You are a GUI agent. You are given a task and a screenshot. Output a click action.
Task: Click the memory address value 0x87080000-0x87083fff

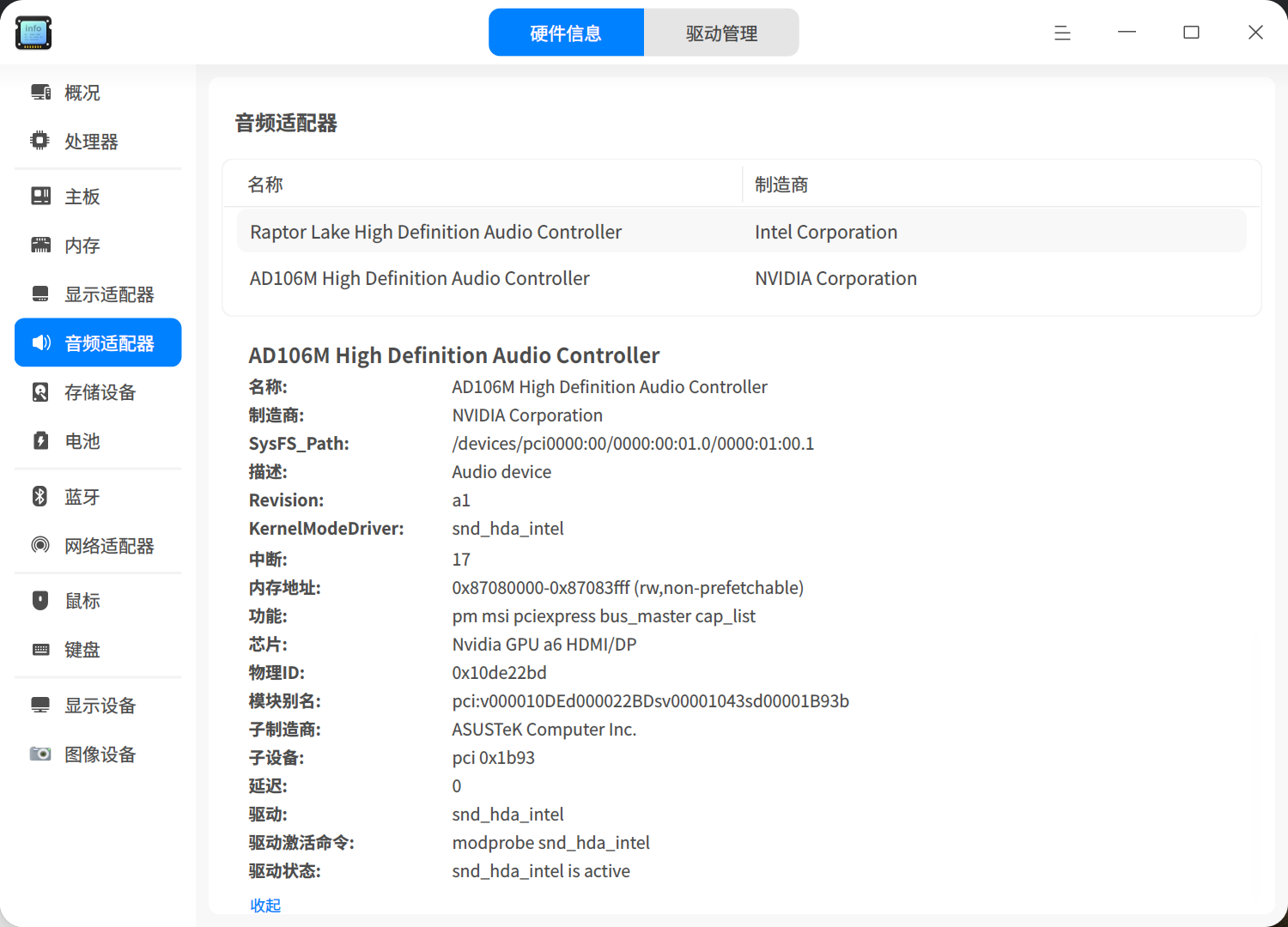(x=628, y=588)
